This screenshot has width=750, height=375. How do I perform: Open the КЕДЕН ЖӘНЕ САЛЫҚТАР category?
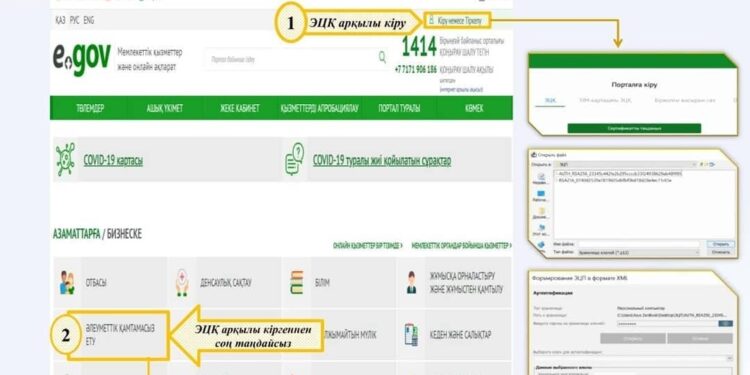[460, 335]
